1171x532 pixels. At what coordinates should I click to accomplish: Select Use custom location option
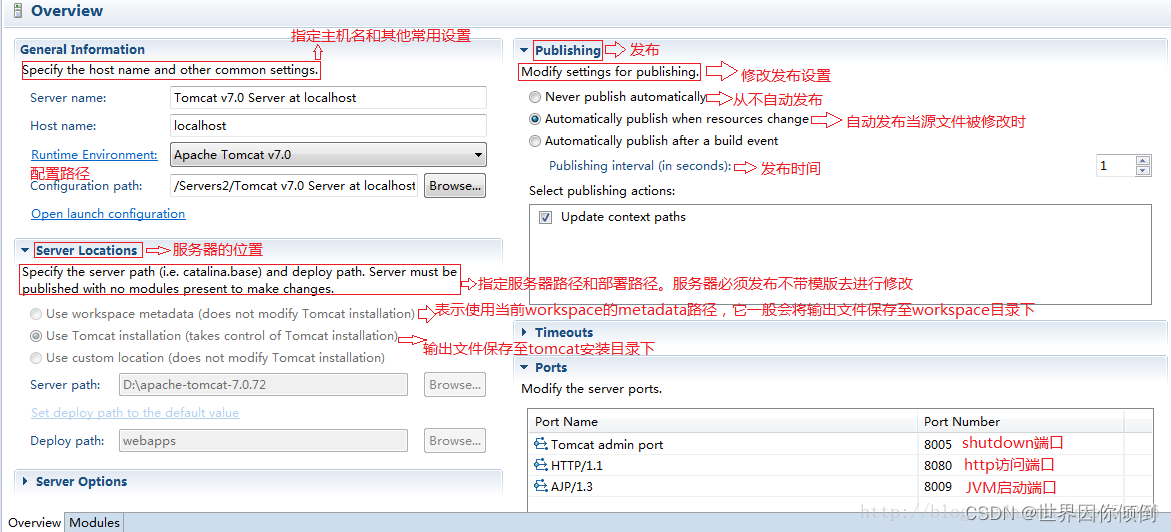pos(36,358)
